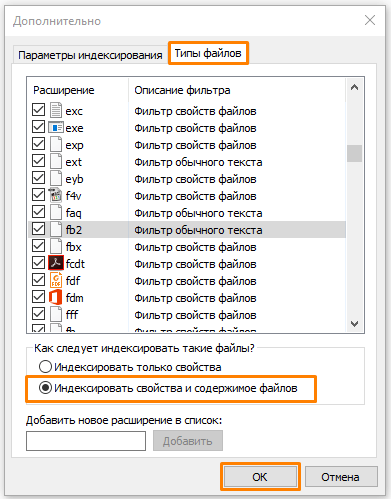Image resolution: width=391 pixels, height=499 pixels.
Task: Switch to 'Параметры индексирования' tab
Action: click(90, 55)
